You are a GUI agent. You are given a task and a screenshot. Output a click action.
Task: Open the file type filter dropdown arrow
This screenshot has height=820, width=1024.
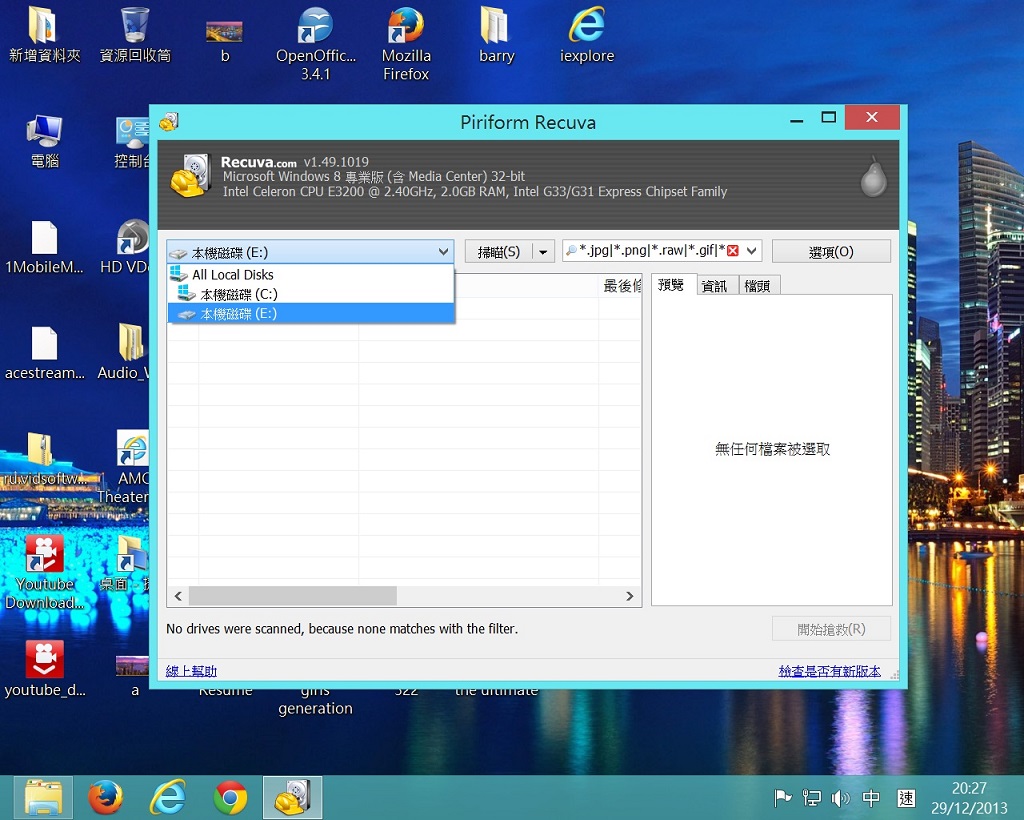click(x=752, y=251)
